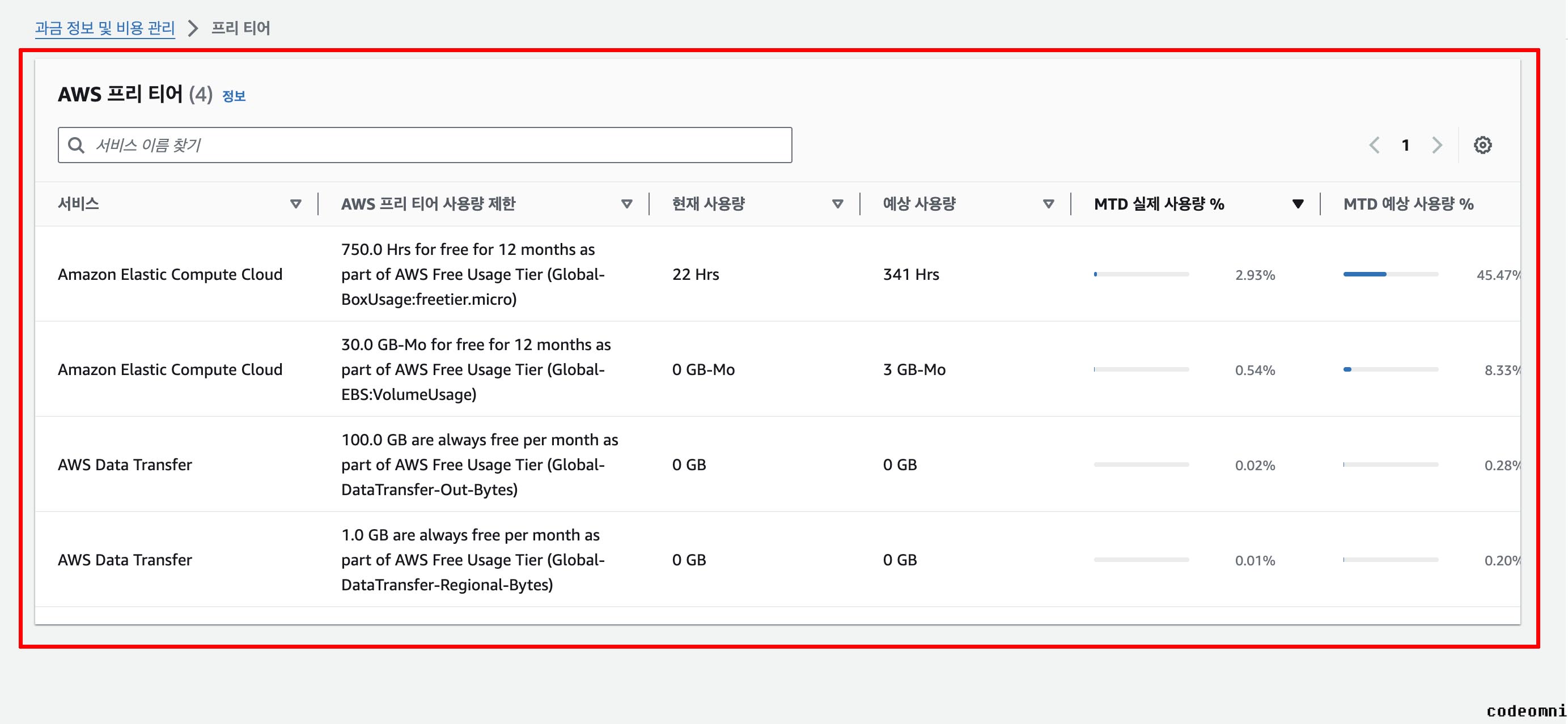Click breadcrumb chevron separator arrow
The width and height of the screenshot is (1568, 724).
[193, 28]
